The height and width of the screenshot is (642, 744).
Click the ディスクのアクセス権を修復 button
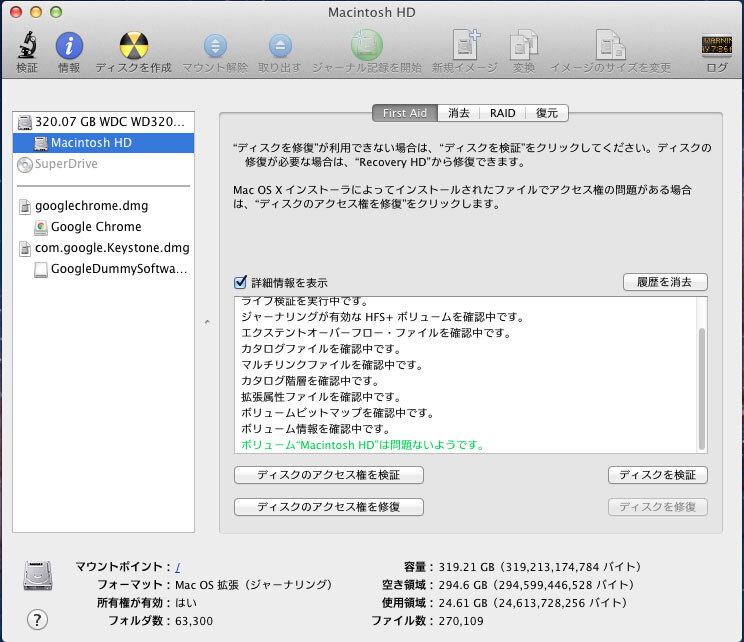(x=328, y=507)
